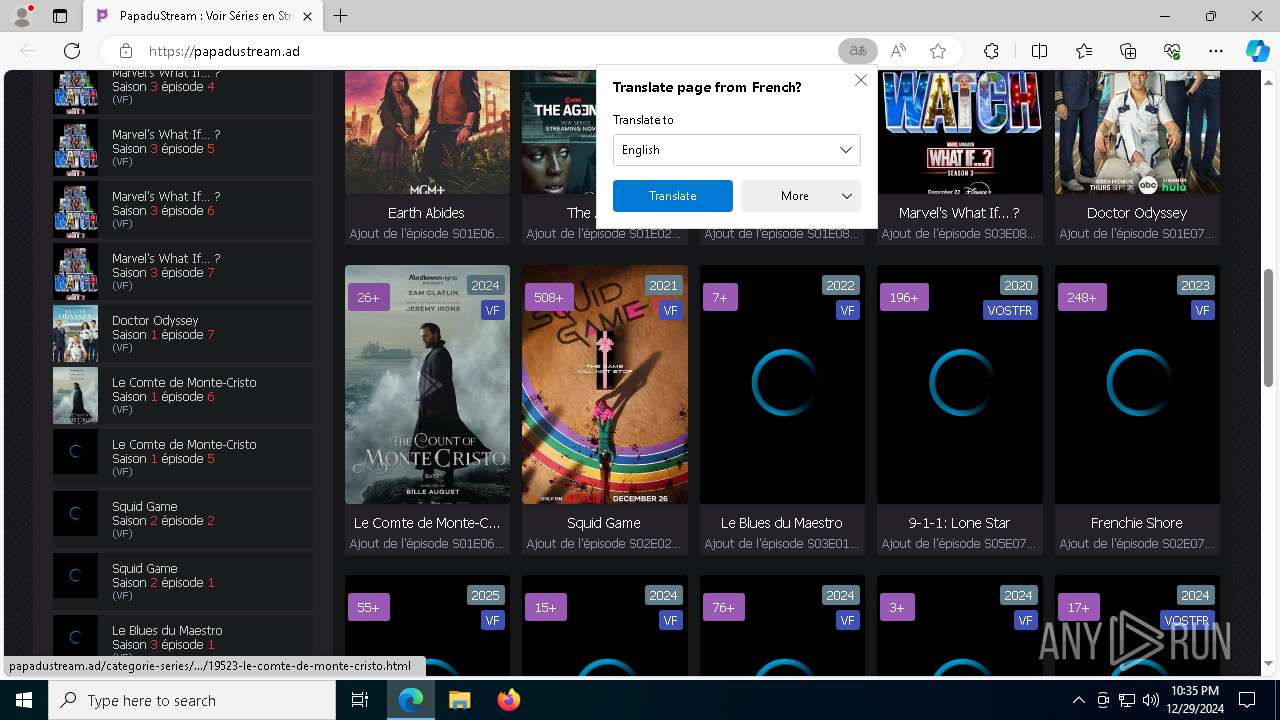Image resolution: width=1280 pixels, height=720 pixels.
Task: Open Settings and more ellipsis
Action: tap(1216, 51)
